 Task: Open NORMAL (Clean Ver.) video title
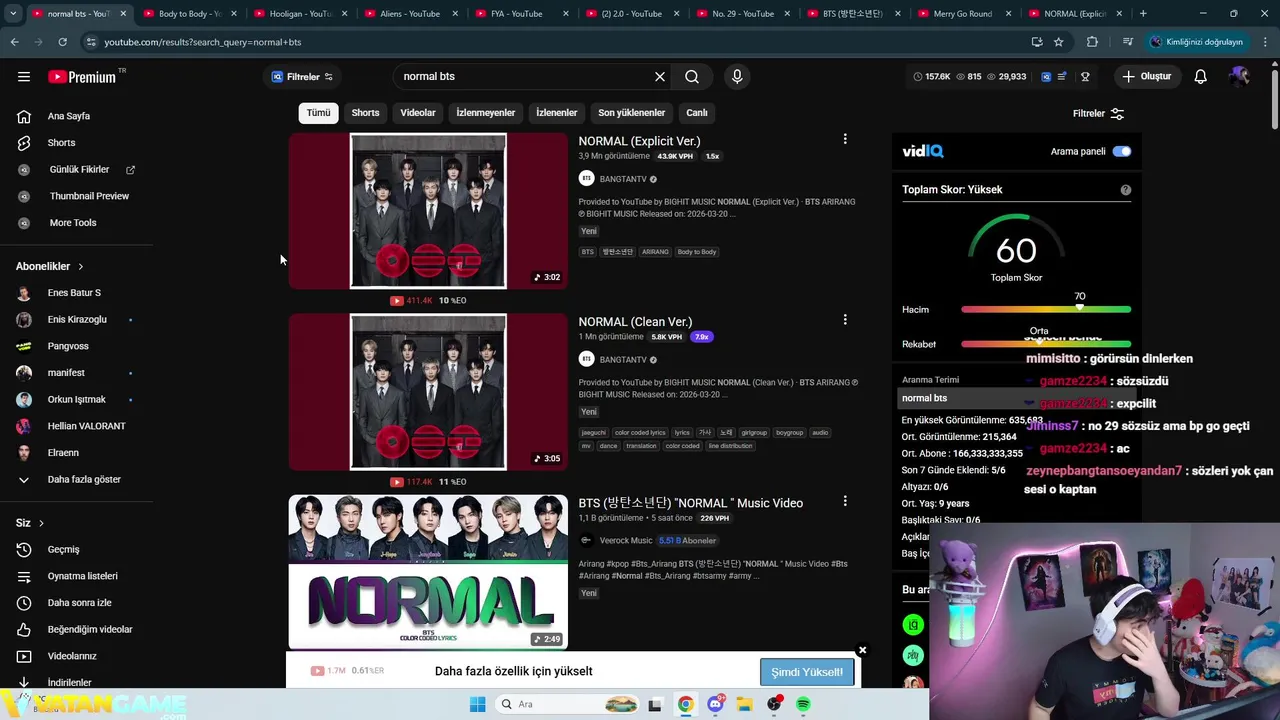[635, 322]
